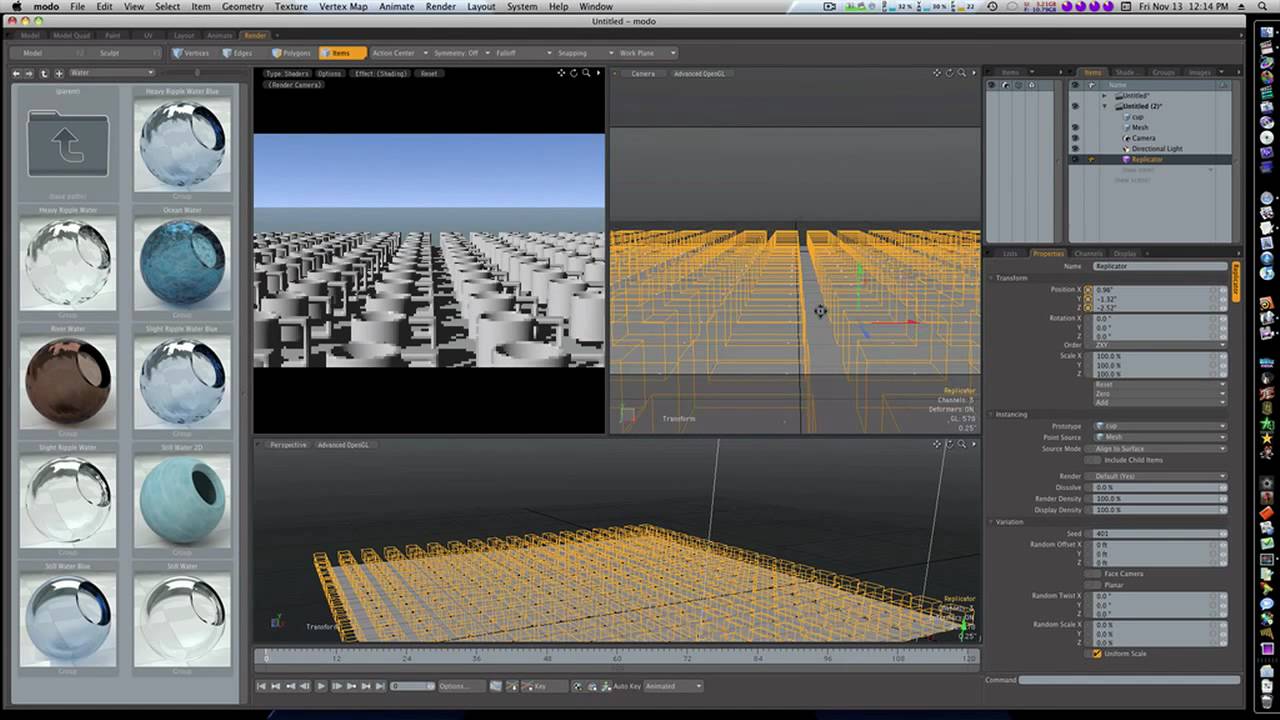1280x720 pixels.
Task: Zoom icon in Perspective viewport
Action: tap(961, 444)
